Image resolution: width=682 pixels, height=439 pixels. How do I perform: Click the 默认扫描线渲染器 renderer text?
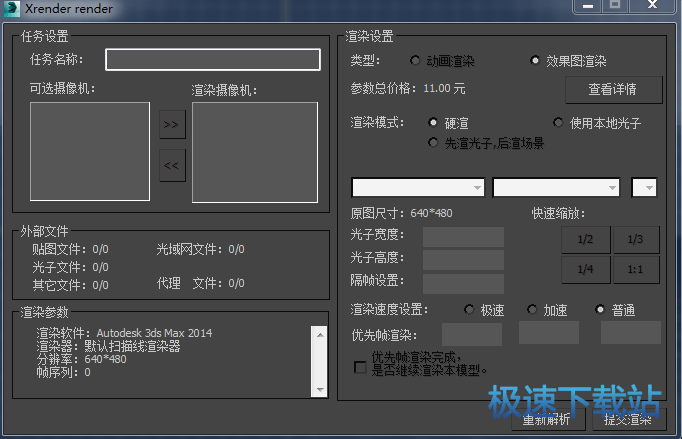pyautogui.click(x=132, y=346)
